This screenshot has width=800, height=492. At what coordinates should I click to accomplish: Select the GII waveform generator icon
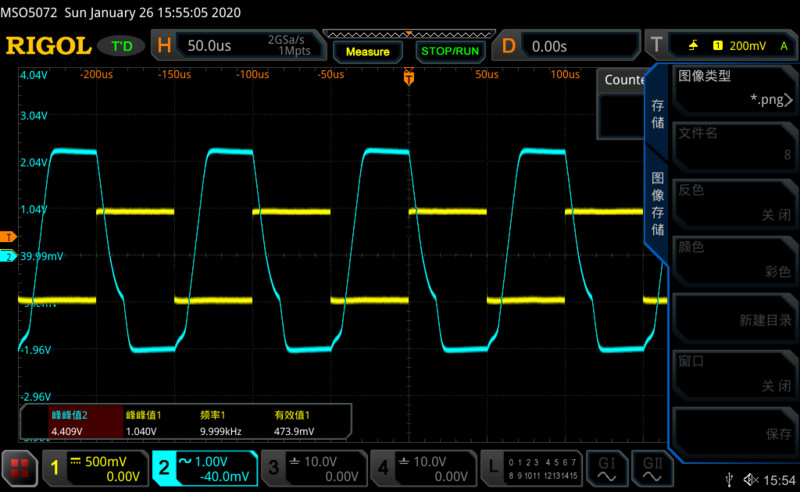(652, 467)
